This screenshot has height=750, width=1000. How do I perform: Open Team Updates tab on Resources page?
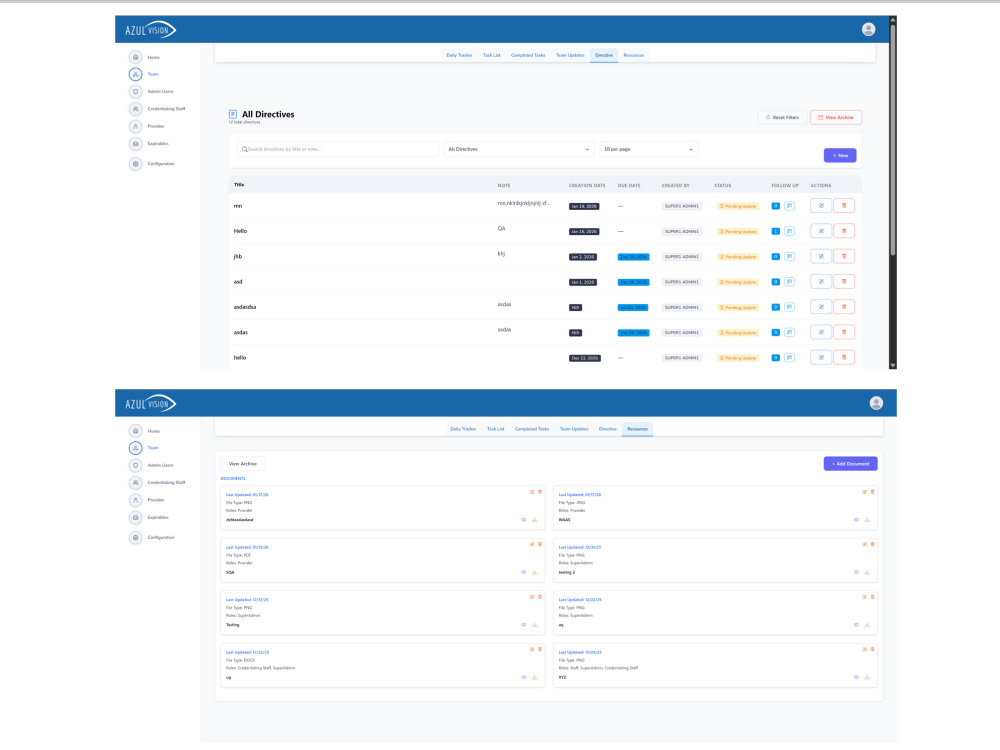coord(574,429)
